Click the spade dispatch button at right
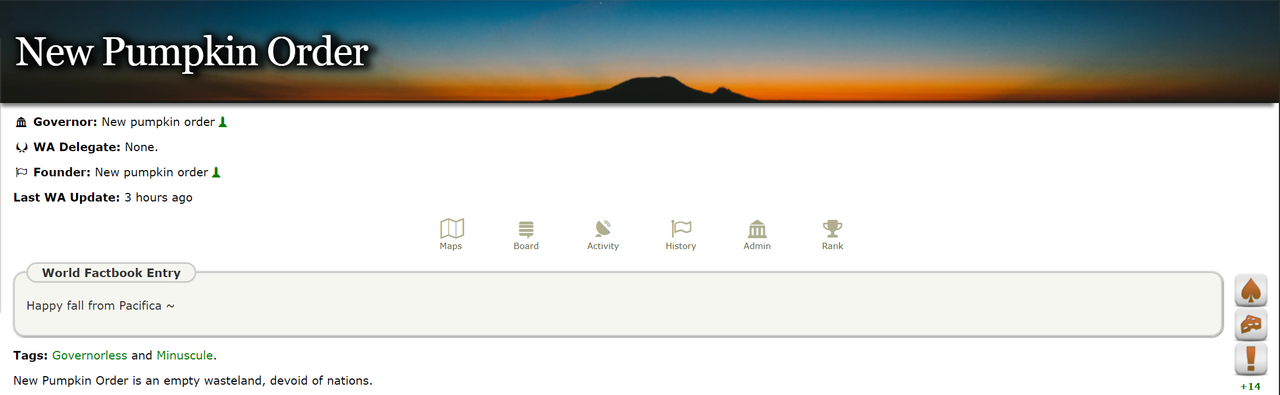The width and height of the screenshot is (1280, 395). tap(1250, 291)
